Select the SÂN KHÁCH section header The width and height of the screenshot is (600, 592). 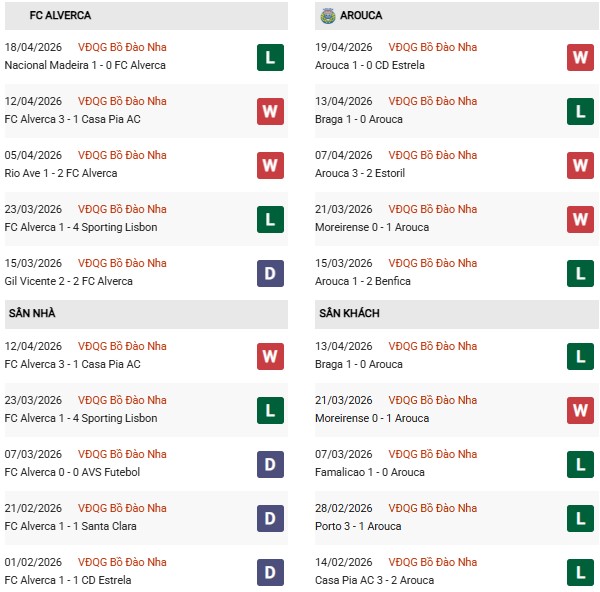pos(349,314)
